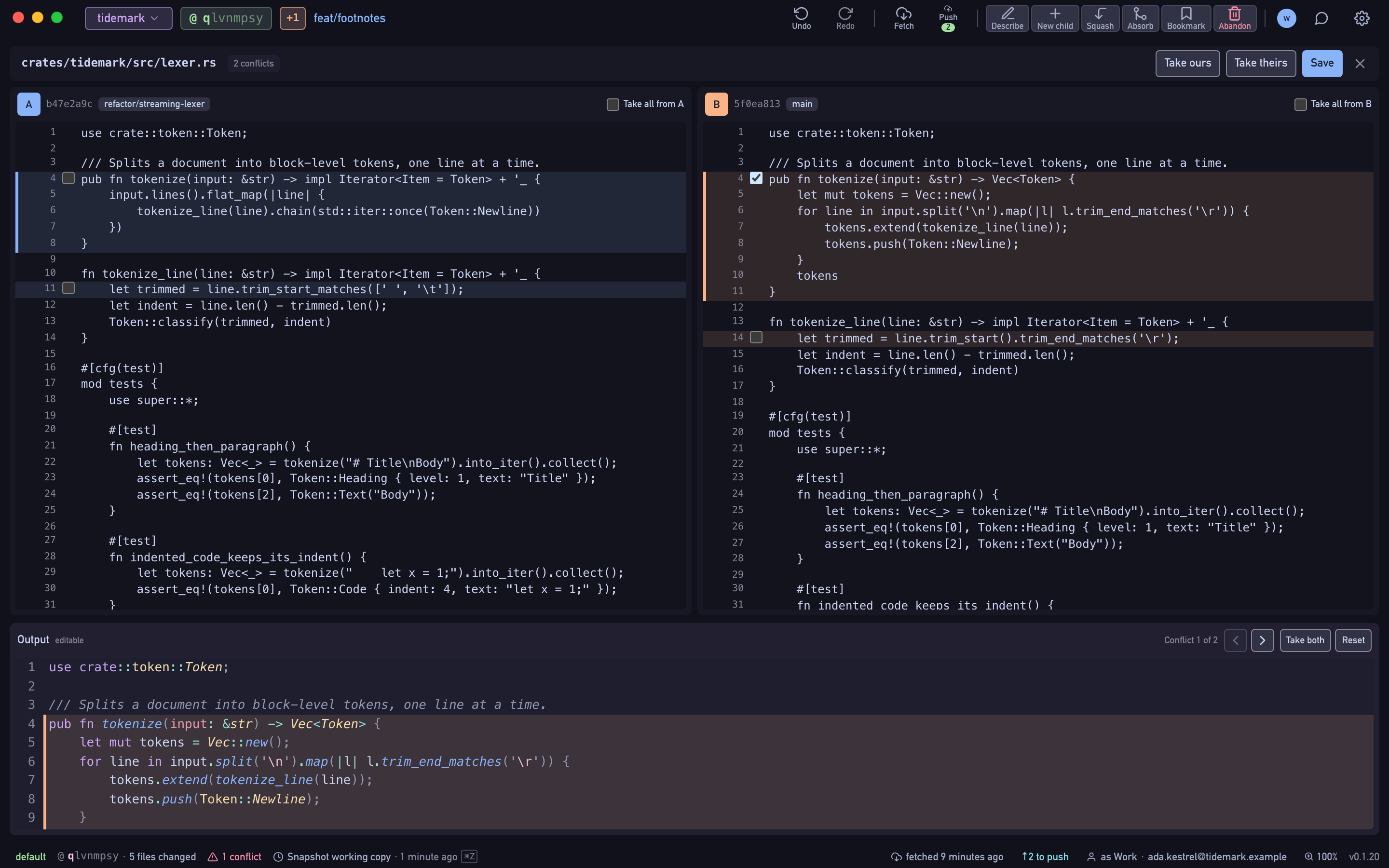Fetch from remote using Fetch icon

click(x=903, y=18)
